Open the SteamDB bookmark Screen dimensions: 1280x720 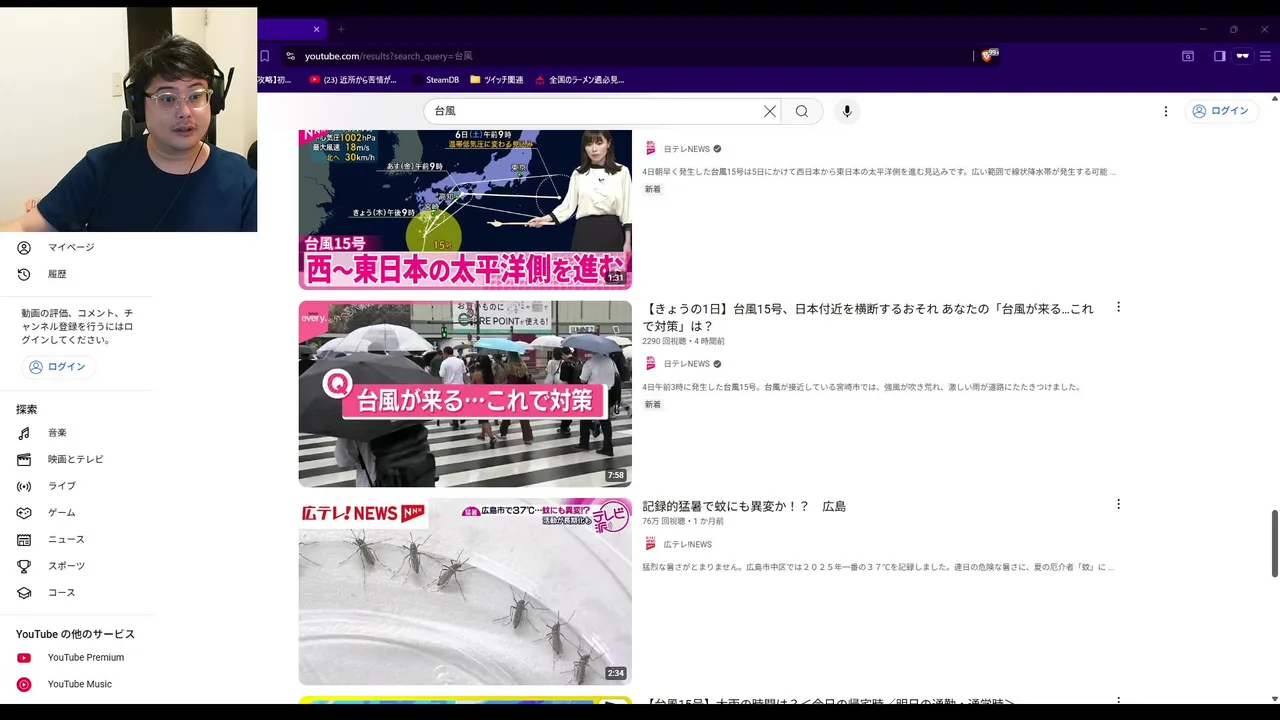(x=436, y=79)
